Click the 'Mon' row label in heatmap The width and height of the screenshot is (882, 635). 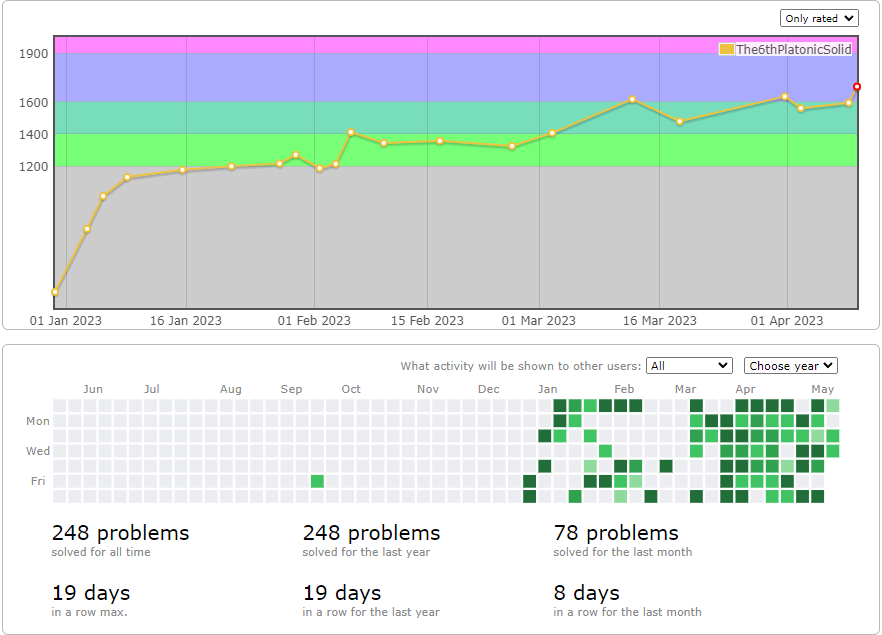pyautogui.click(x=38, y=421)
